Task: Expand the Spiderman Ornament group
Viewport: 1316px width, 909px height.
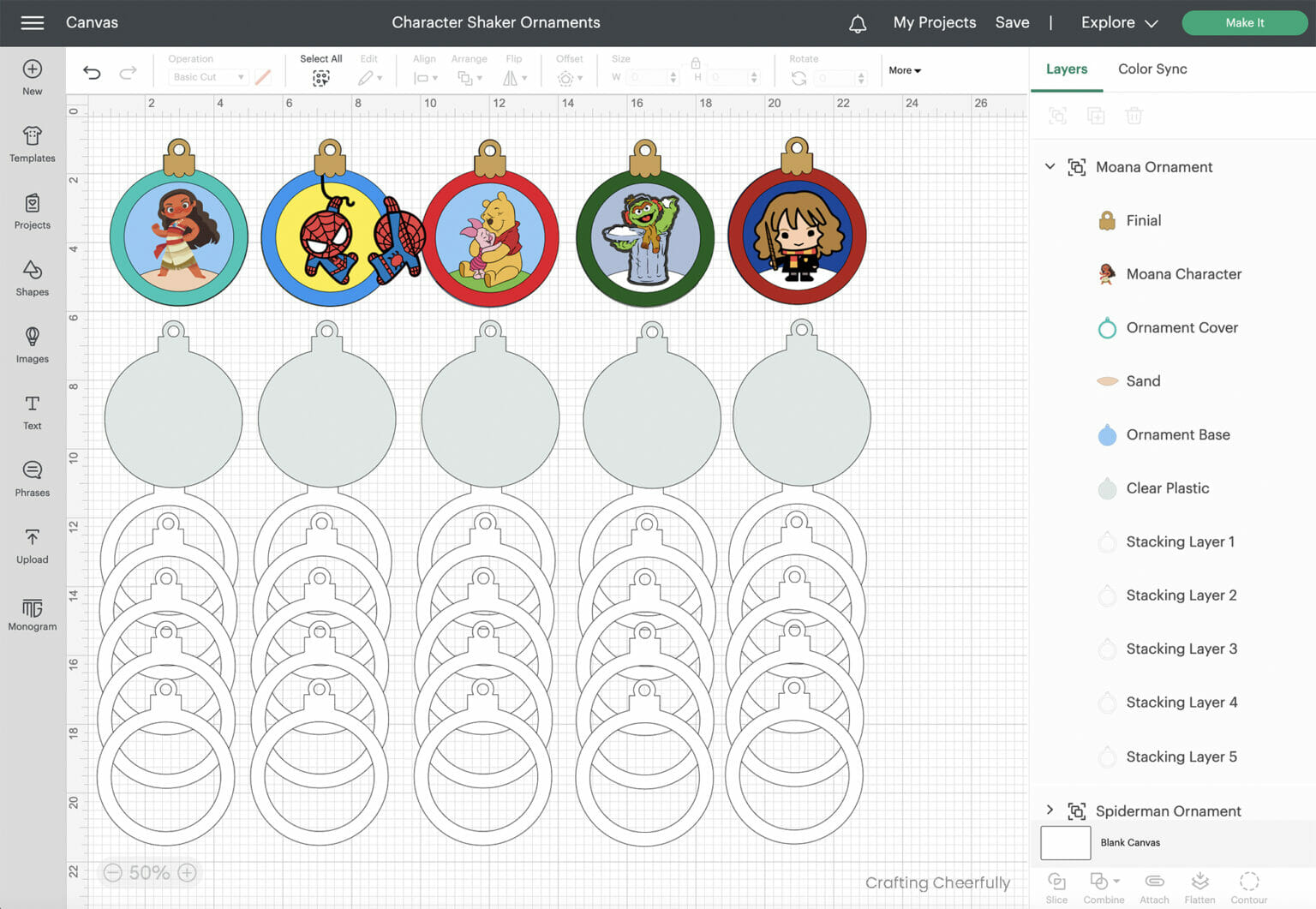Action: [x=1050, y=810]
